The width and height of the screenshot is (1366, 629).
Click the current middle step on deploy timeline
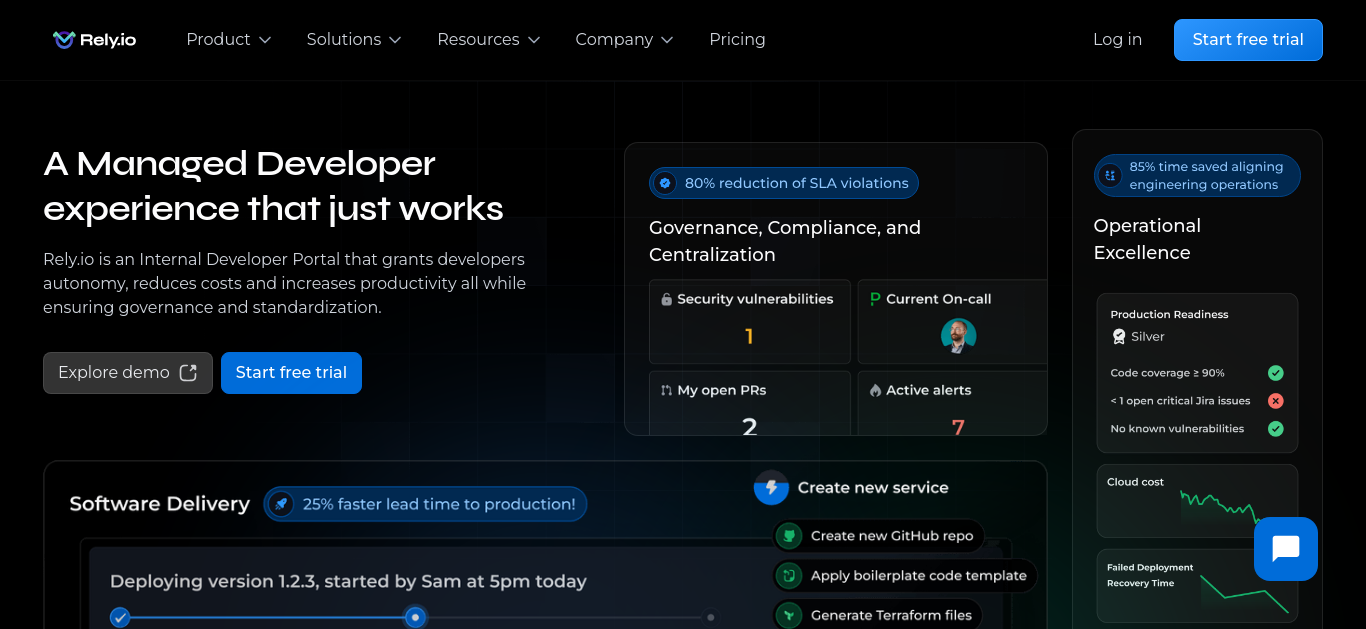point(415,617)
